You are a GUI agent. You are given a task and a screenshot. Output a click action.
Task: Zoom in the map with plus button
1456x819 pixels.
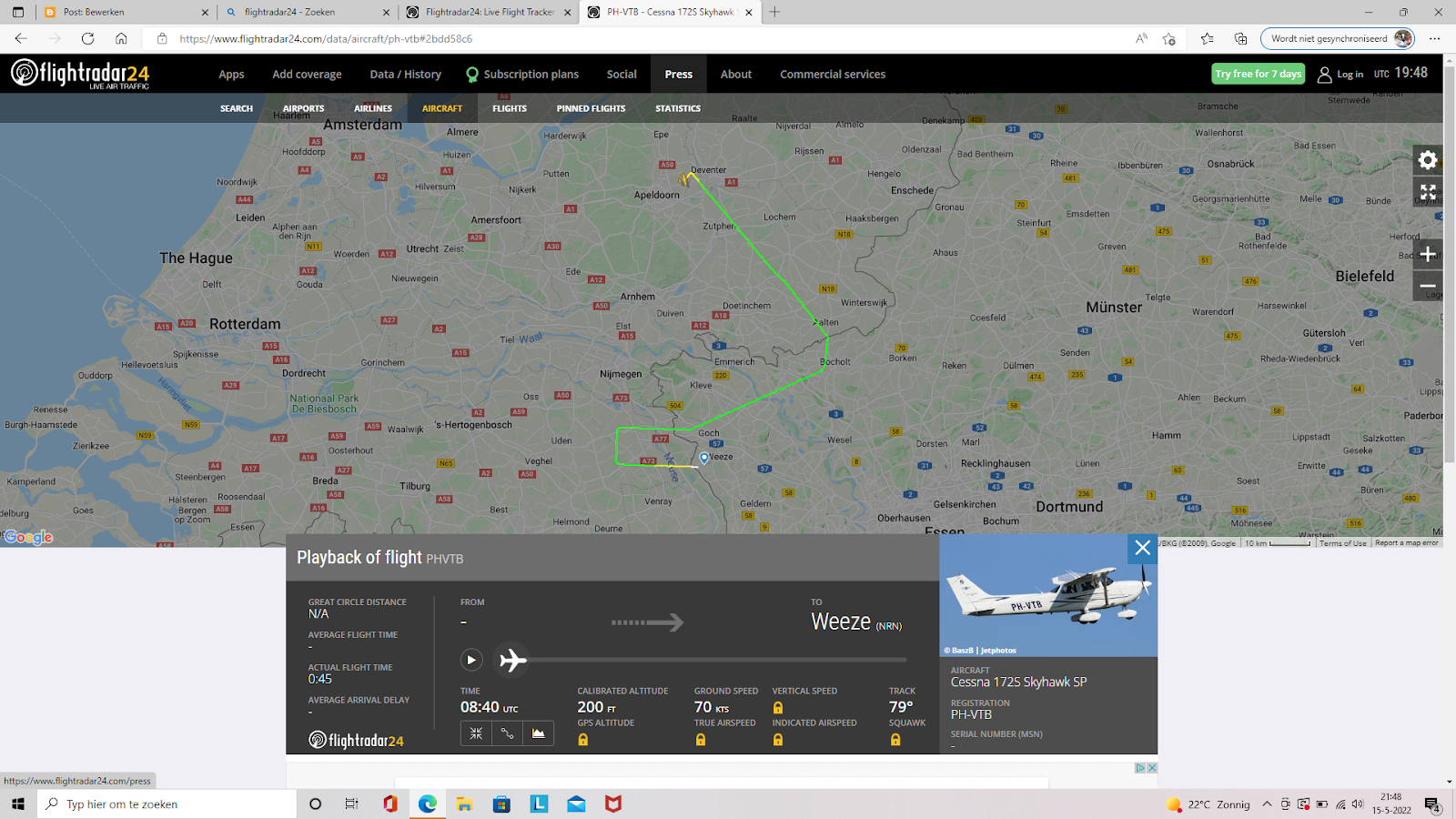(x=1427, y=254)
